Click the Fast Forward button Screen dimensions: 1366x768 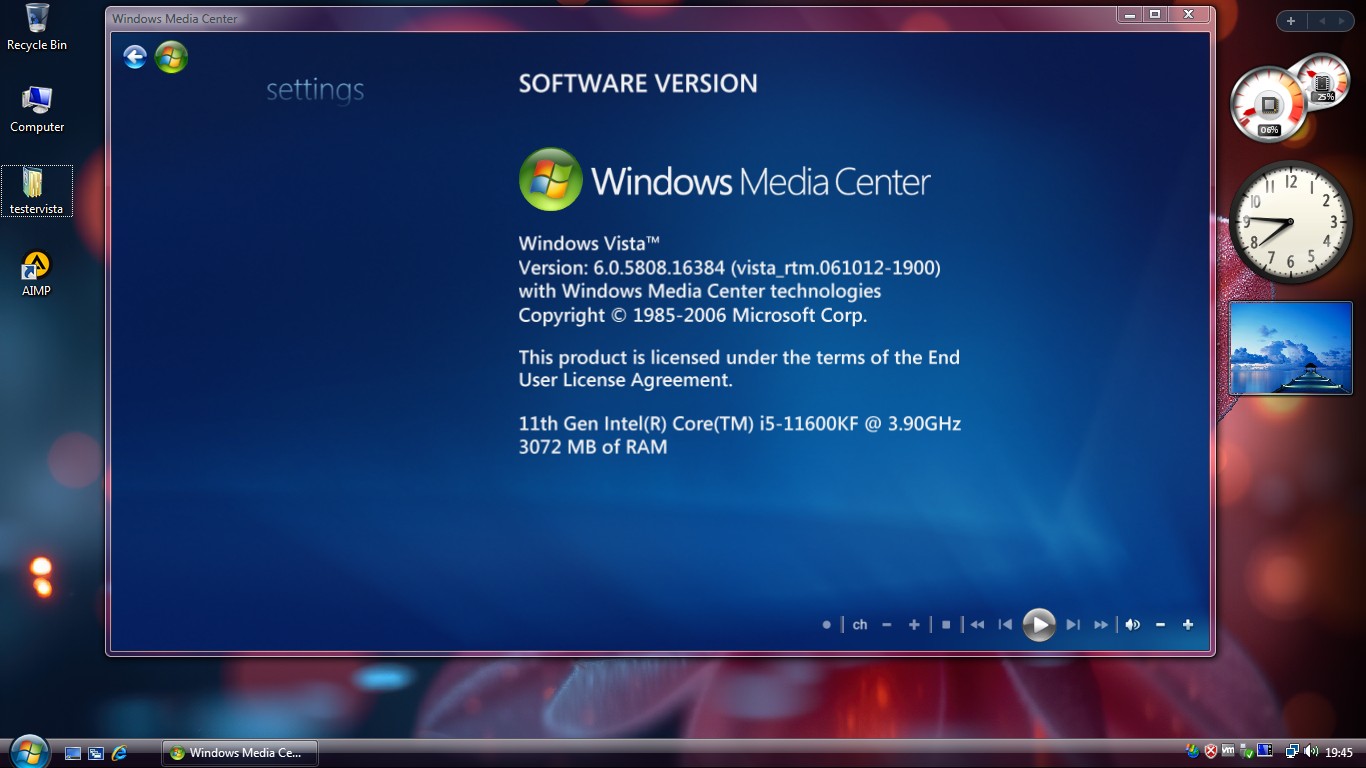coord(1101,625)
